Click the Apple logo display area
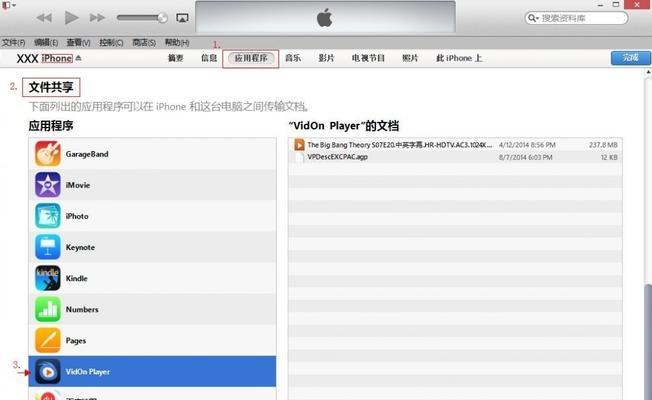This screenshot has width=652, height=400. click(x=325, y=17)
